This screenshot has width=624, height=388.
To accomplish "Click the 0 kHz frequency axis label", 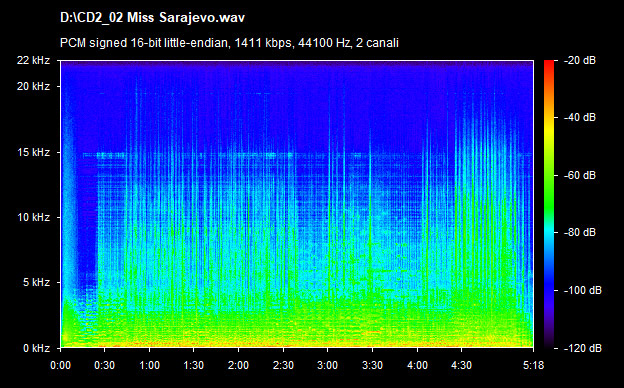I will coord(36,348).
